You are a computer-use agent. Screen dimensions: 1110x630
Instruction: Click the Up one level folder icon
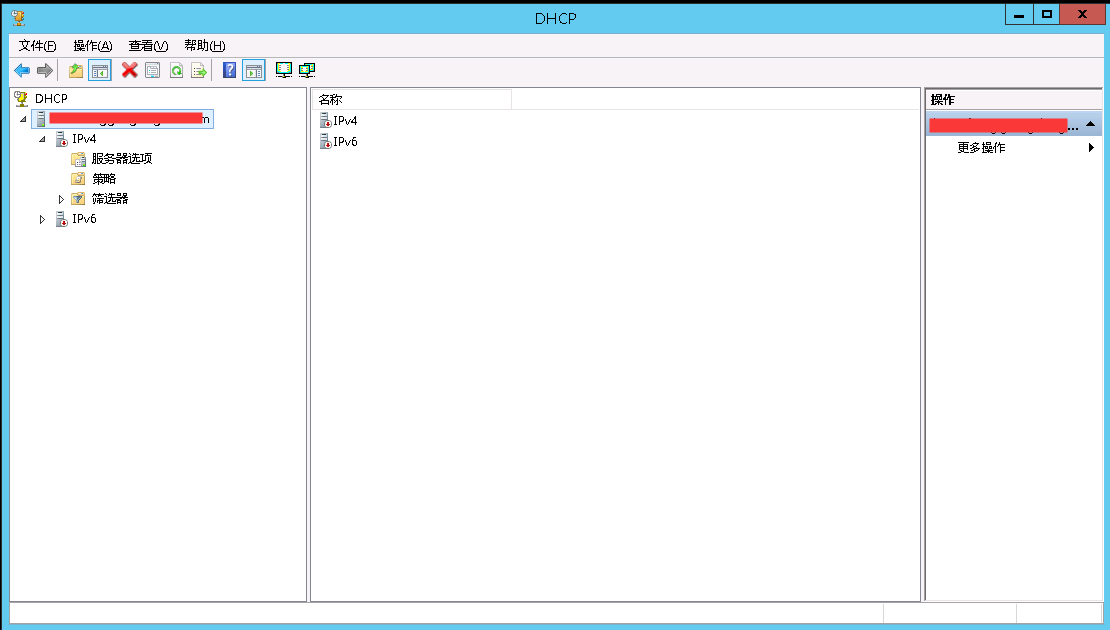pyautogui.click(x=76, y=70)
